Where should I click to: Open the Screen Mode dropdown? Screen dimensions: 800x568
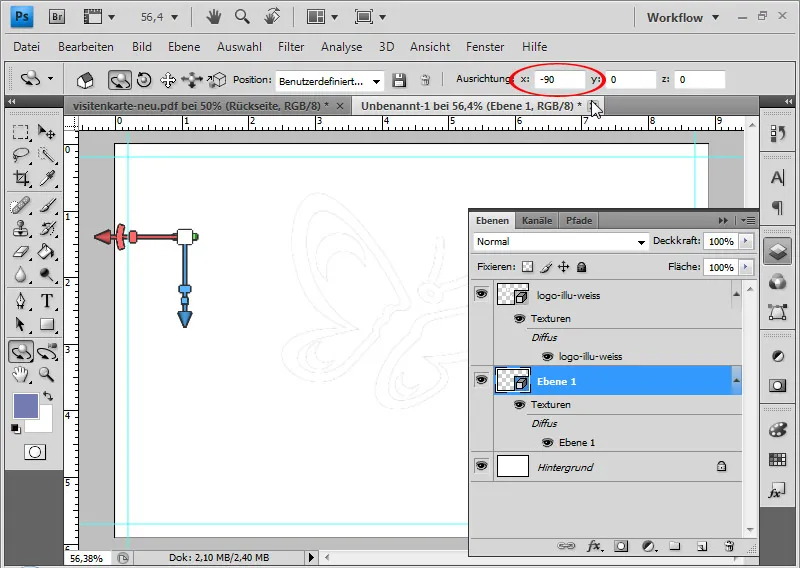point(370,17)
